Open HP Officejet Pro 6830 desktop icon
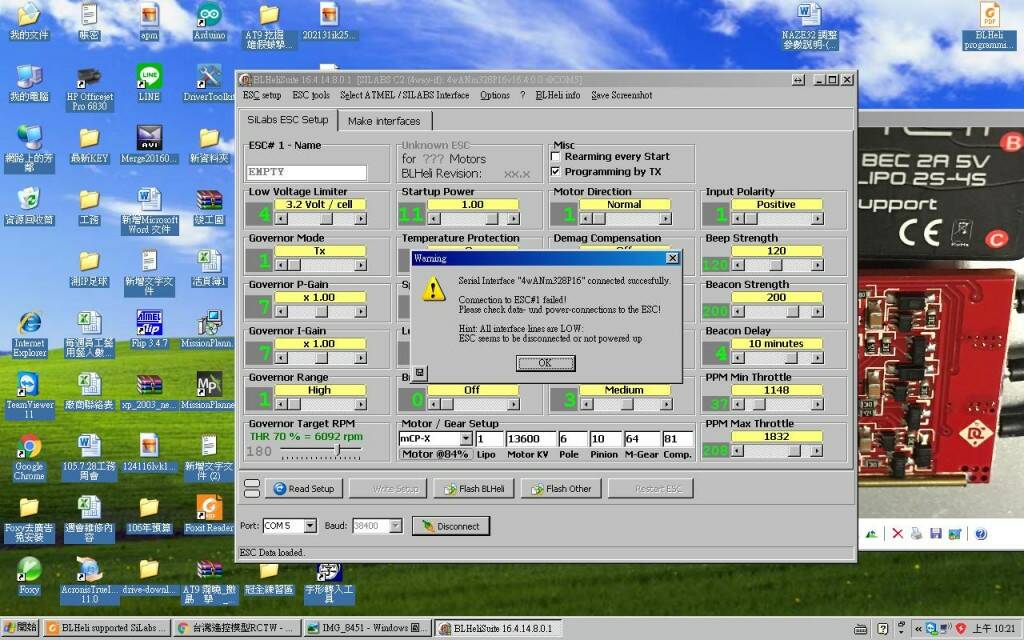Screen dimensions: 1024x640 (89, 88)
